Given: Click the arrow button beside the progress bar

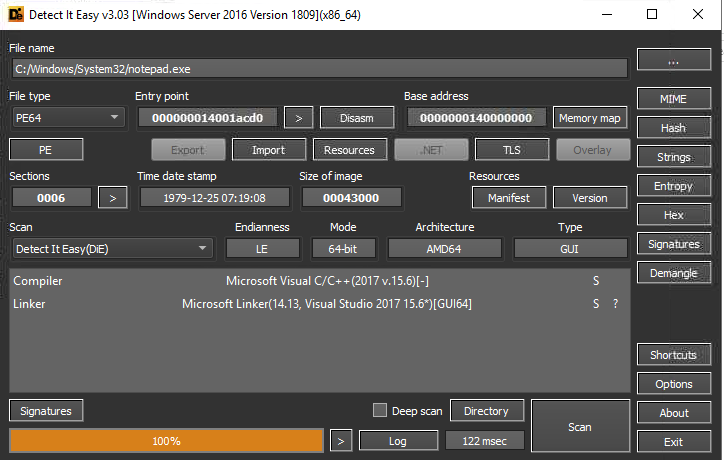Looking at the screenshot, I should pos(341,441).
